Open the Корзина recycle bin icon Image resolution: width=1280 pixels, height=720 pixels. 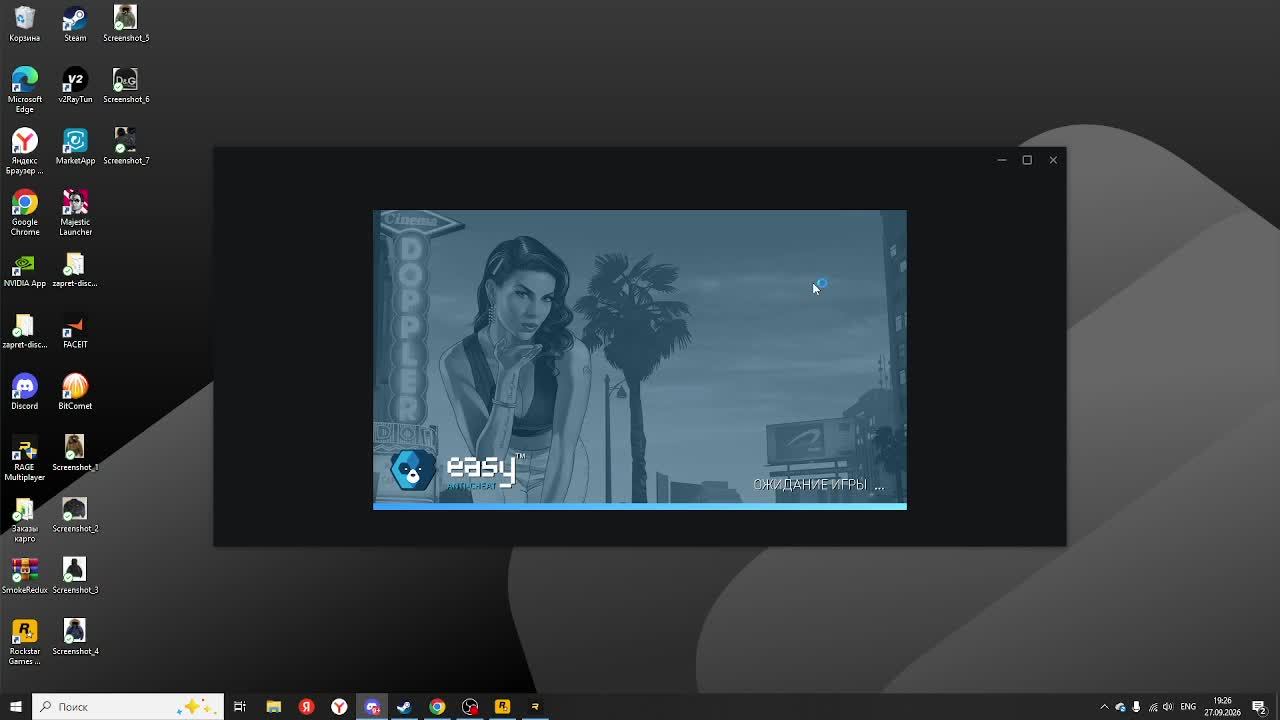coord(25,25)
